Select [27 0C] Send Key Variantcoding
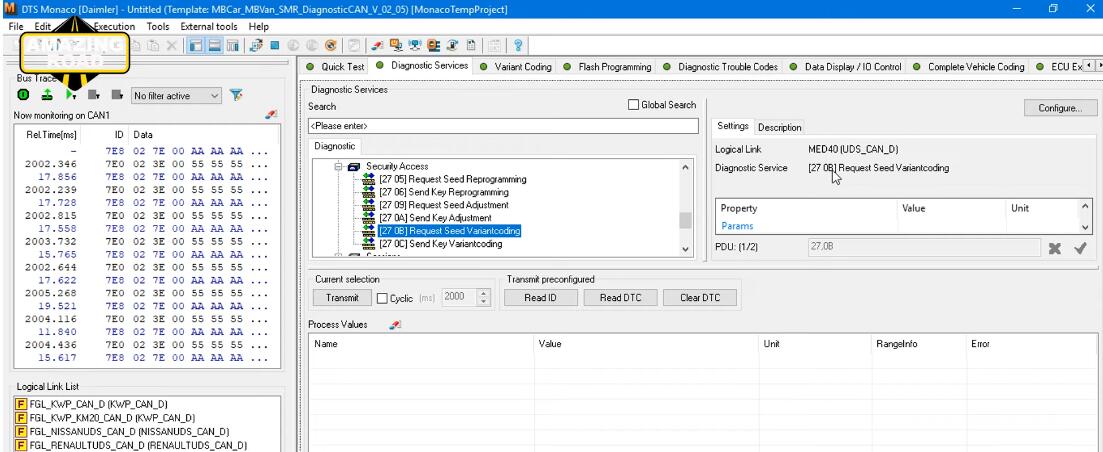The height and width of the screenshot is (452, 1103). tap(440, 244)
